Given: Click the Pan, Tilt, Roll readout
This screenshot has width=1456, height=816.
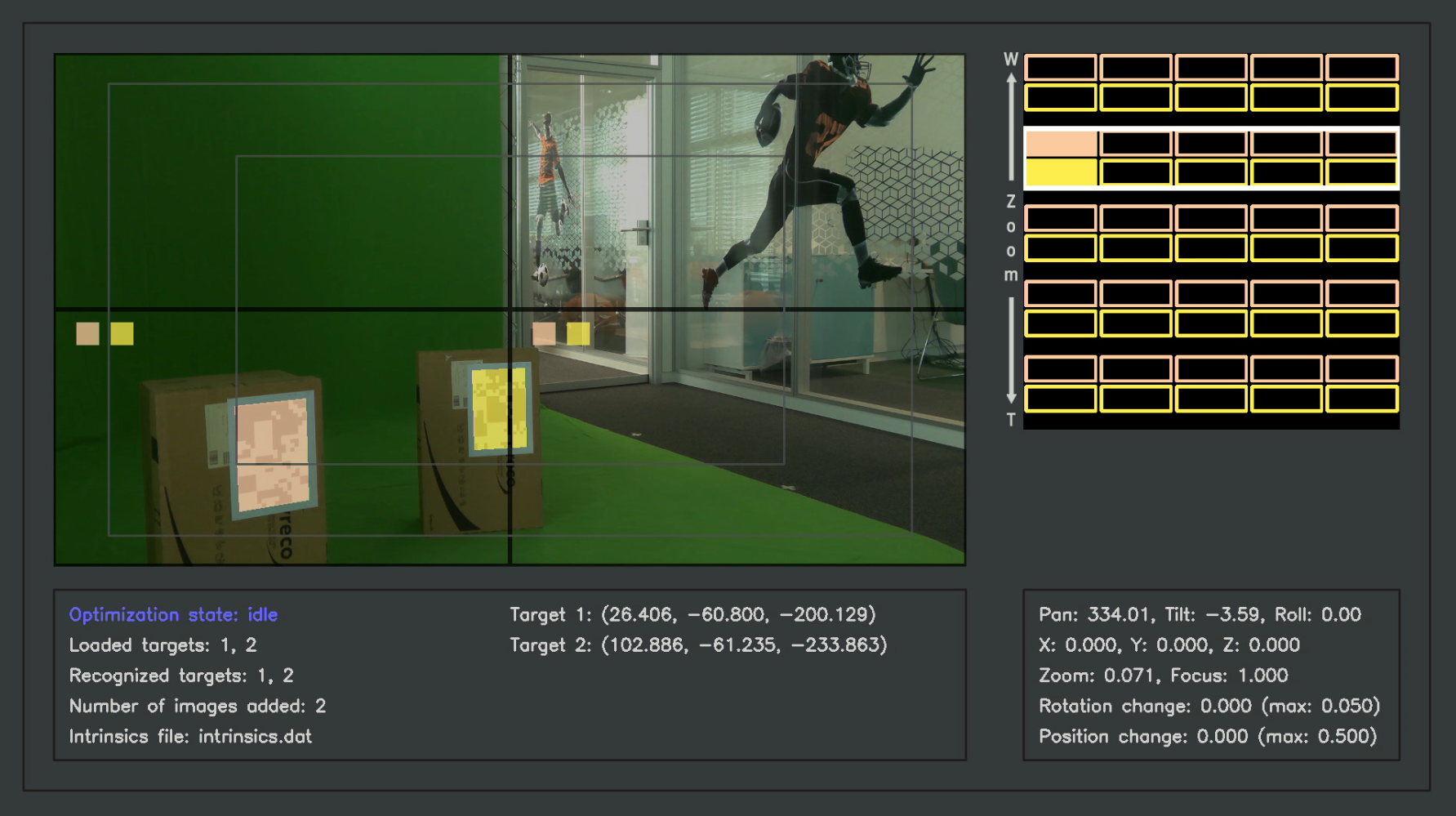Looking at the screenshot, I should [x=1200, y=614].
